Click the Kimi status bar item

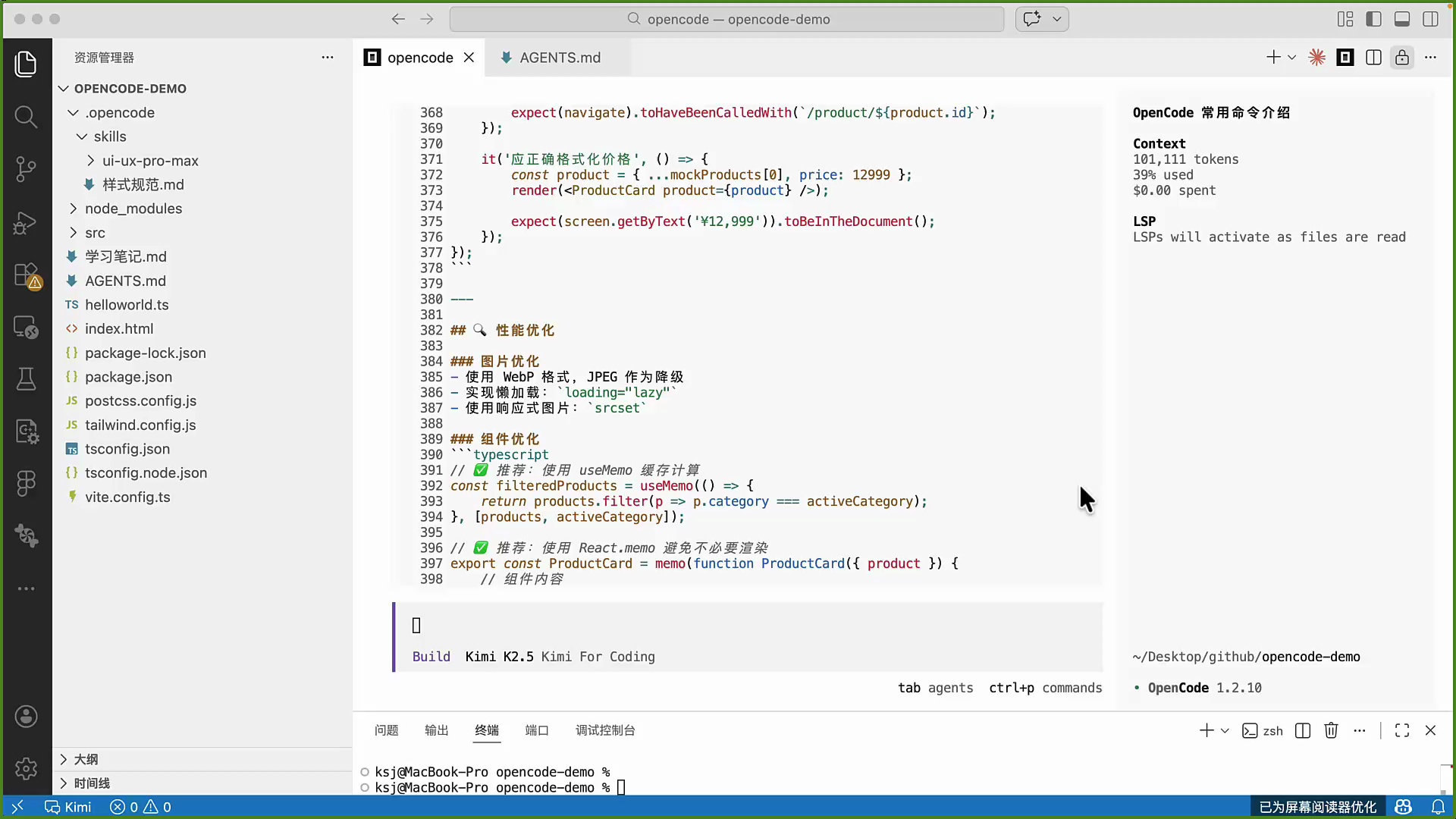click(68, 807)
